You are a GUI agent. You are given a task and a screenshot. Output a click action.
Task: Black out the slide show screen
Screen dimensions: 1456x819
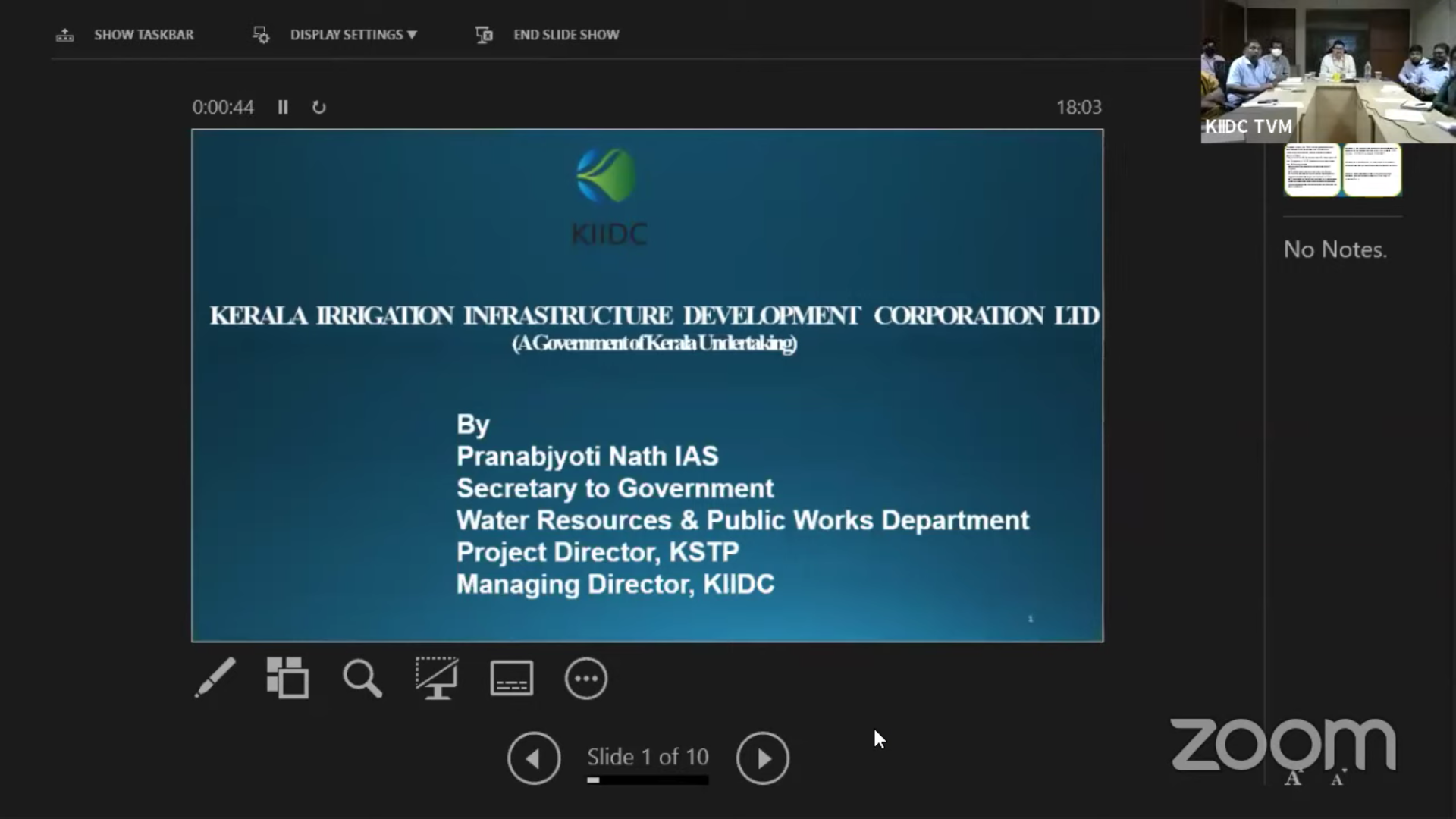pos(437,678)
